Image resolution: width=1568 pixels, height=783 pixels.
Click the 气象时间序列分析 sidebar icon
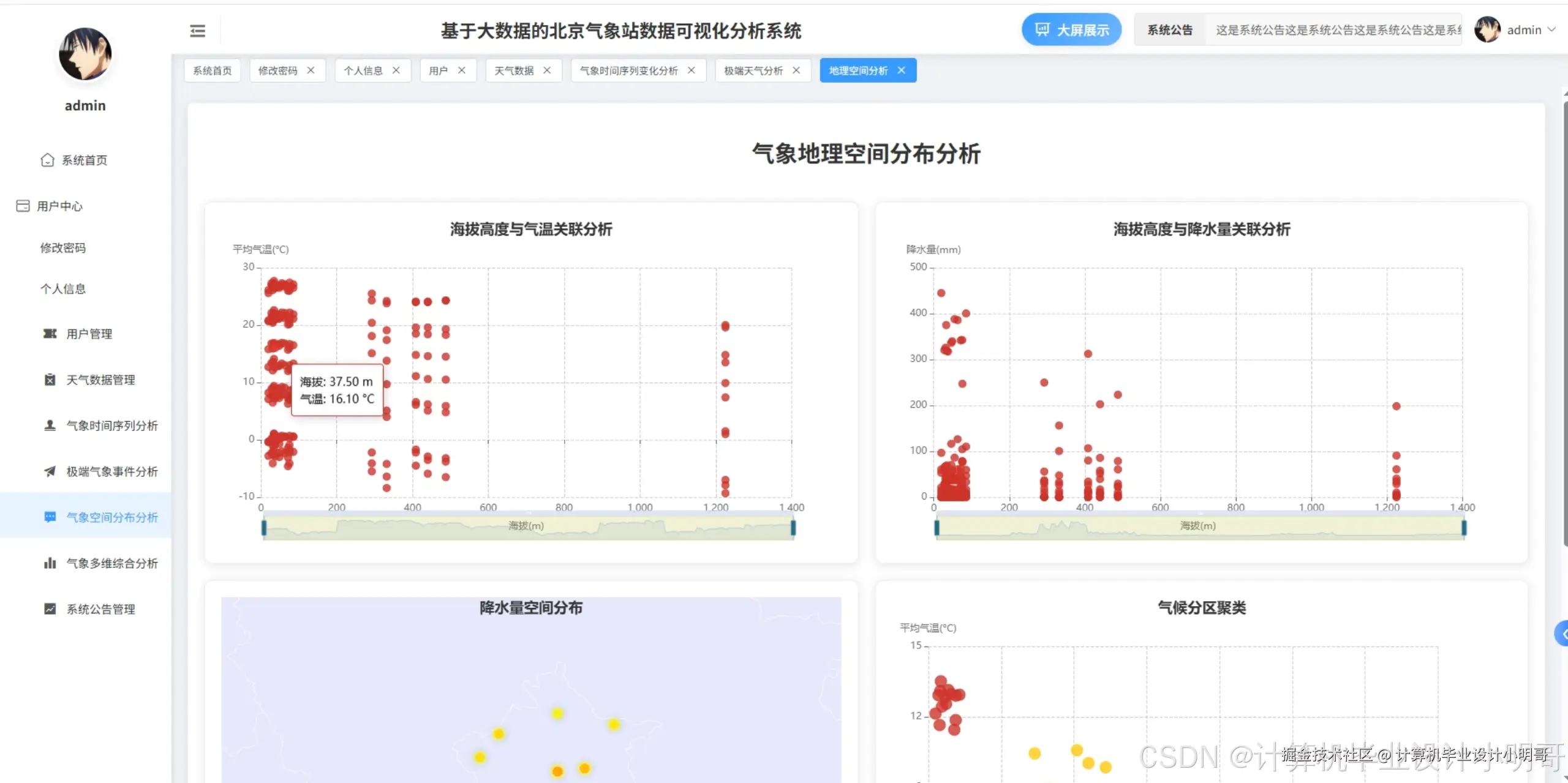click(50, 425)
